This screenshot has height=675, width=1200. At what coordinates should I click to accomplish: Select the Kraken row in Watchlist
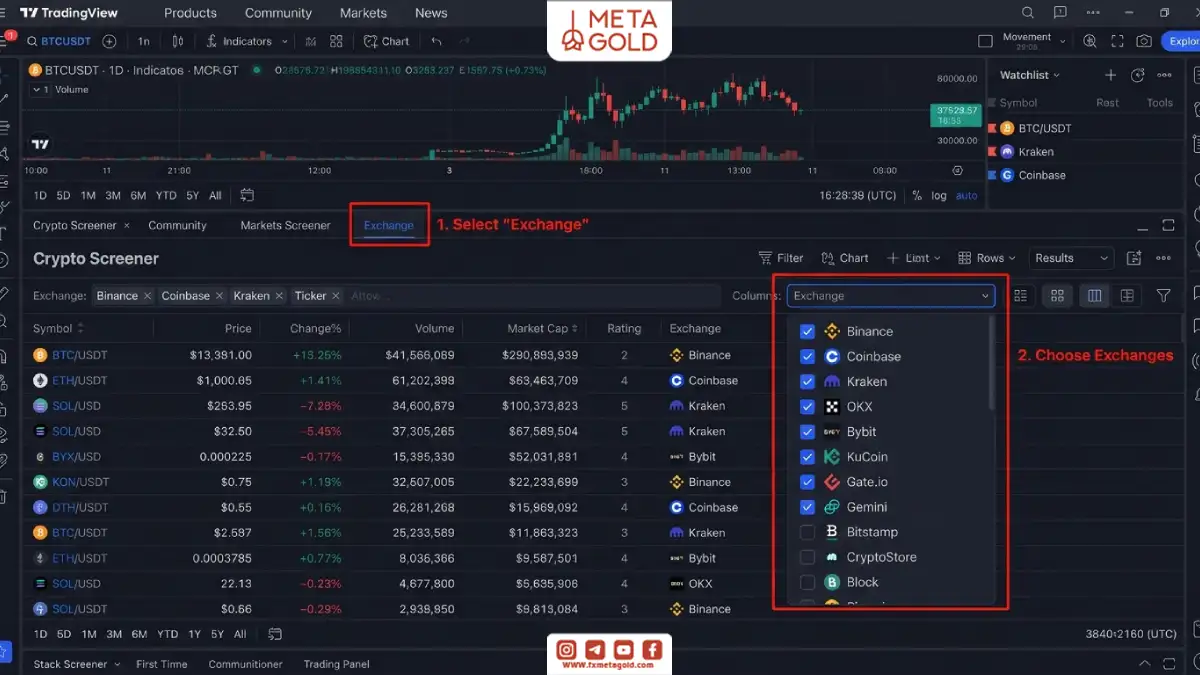click(1086, 152)
